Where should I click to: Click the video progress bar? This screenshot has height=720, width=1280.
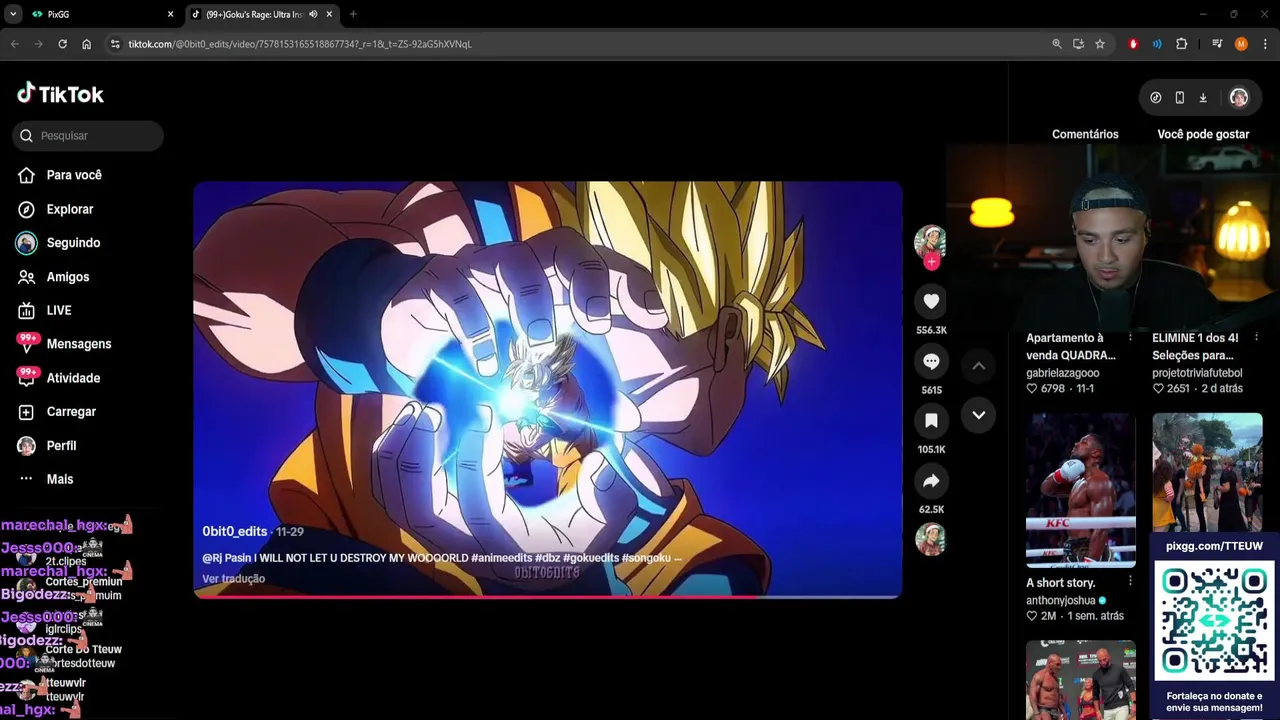point(547,596)
